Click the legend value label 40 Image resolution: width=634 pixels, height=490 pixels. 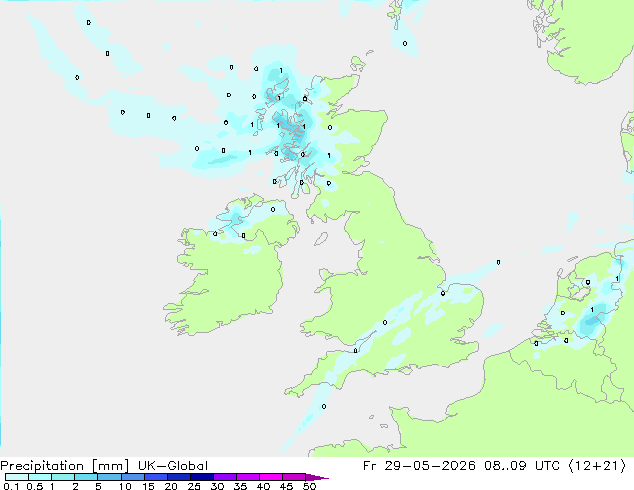point(263,486)
